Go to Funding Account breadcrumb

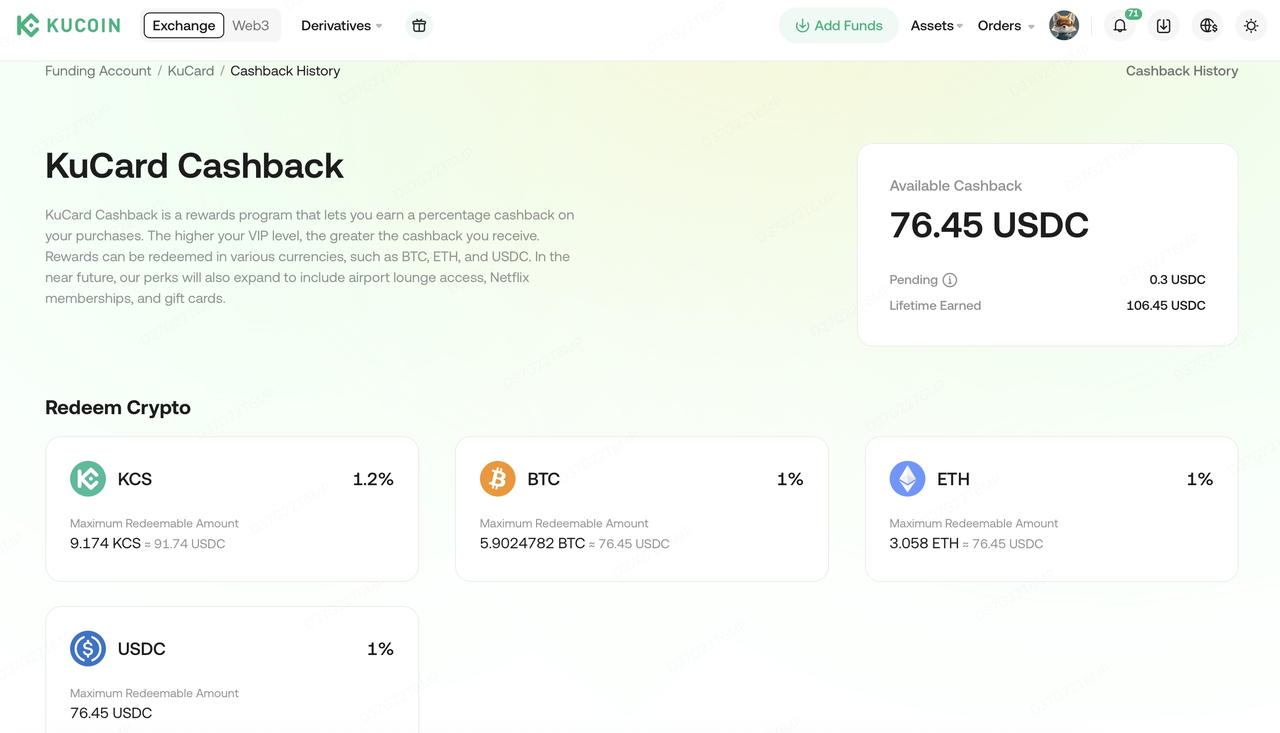tap(98, 71)
